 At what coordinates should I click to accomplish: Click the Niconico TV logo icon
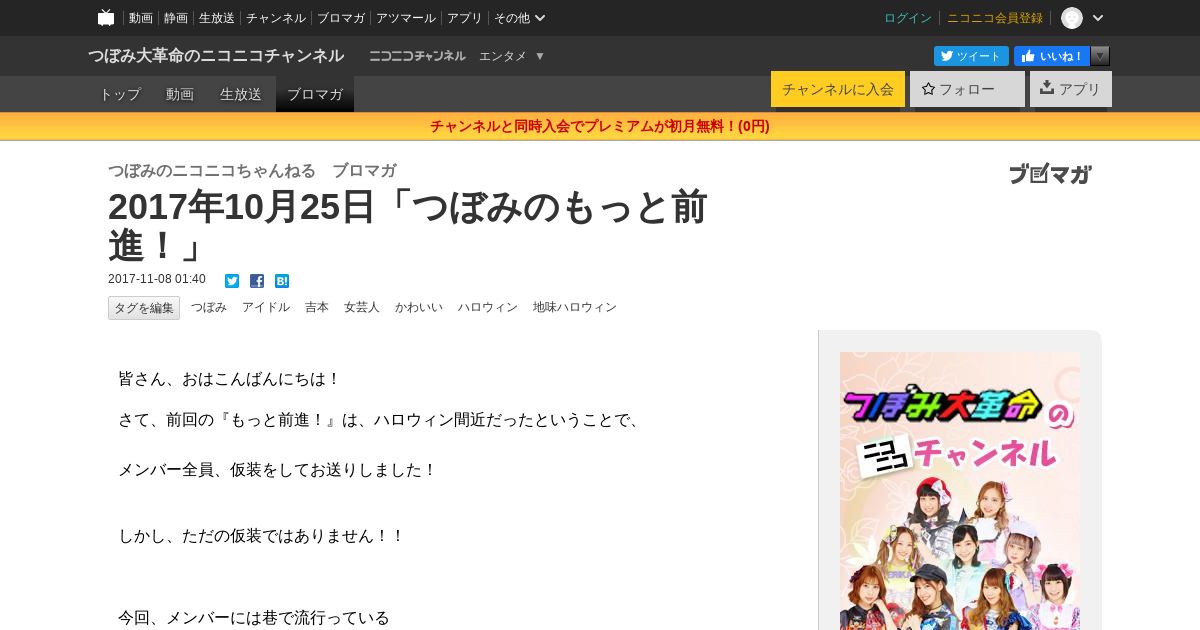point(106,17)
